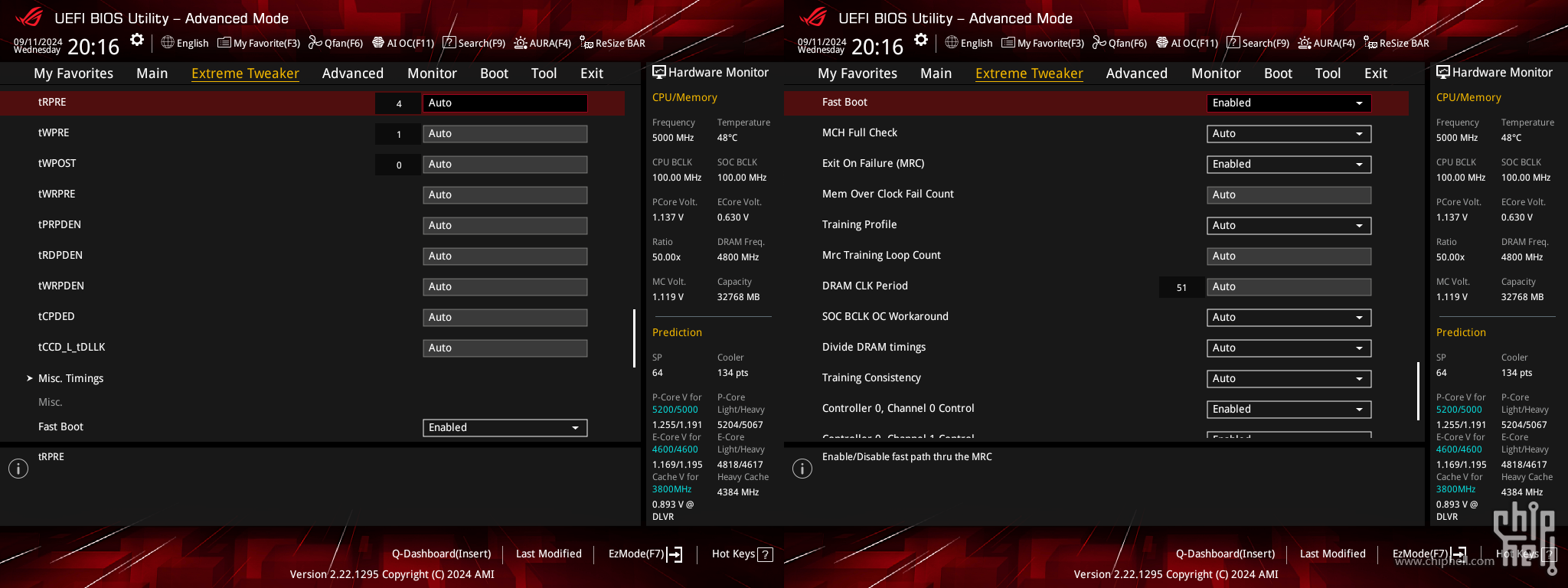
Task: Open Search(F9) in right BIOS screen
Action: coord(1258,43)
